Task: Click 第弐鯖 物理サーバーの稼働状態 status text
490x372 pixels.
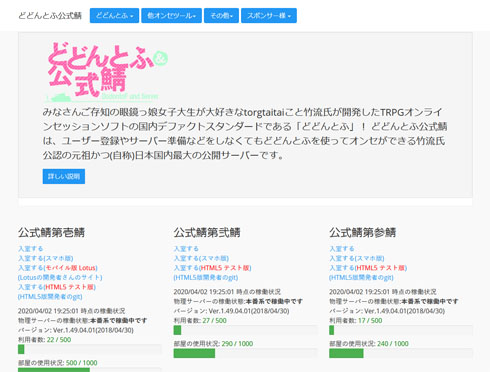Action: [238, 301]
